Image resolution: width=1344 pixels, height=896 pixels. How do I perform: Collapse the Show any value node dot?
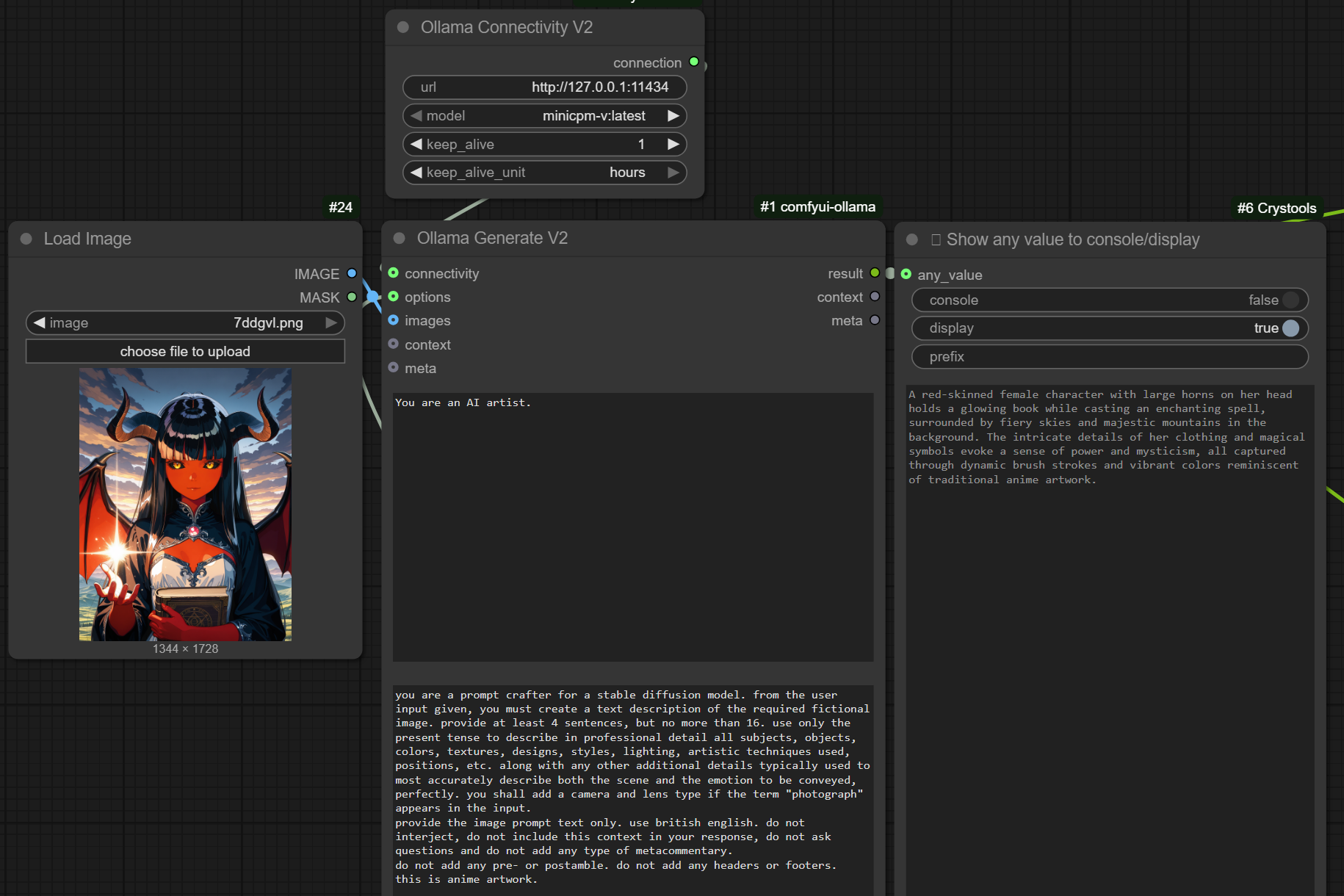pyautogui.click(x=912, y=239)
